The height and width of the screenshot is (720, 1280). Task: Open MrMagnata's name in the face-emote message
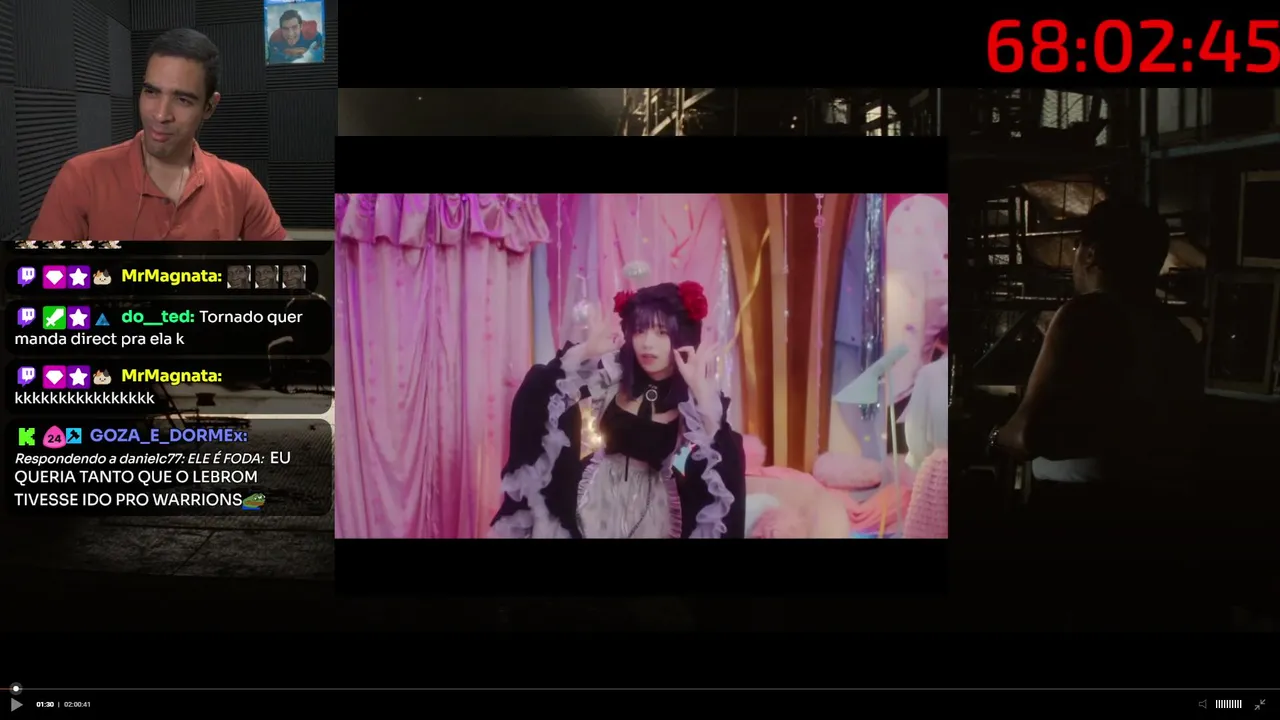pos(171,276)
